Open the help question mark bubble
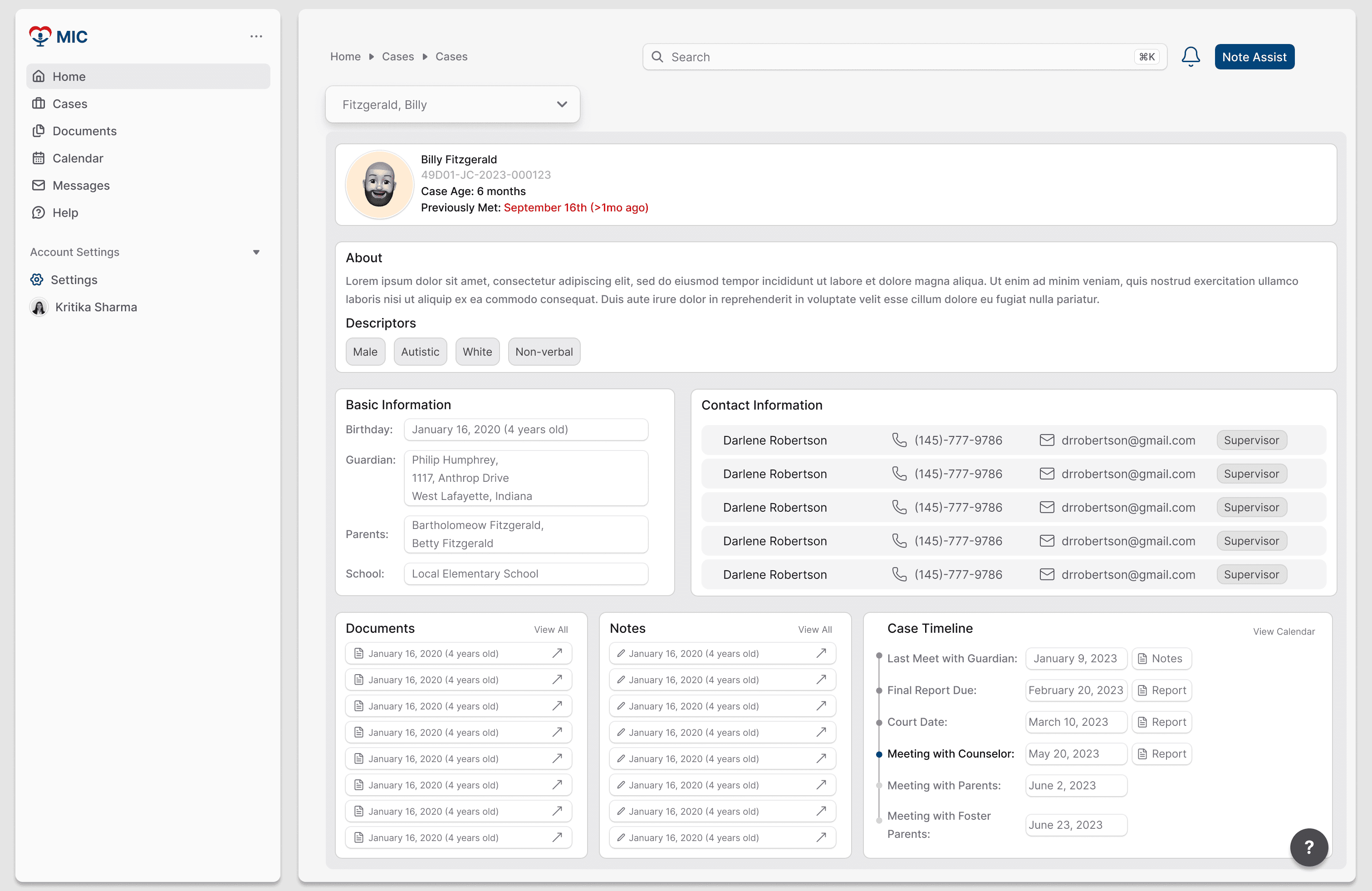The height and width of the screenshot is (891, 1372). [x=1308, y=847]
